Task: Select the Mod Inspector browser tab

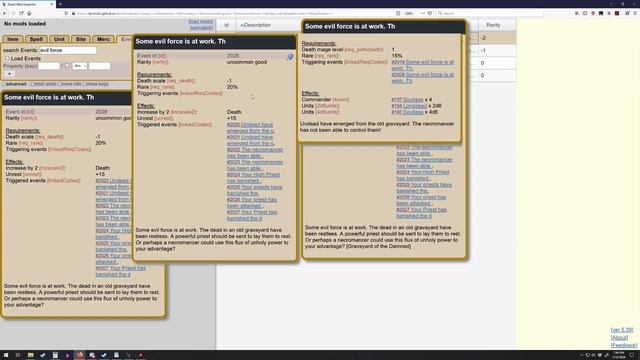Action: [x=27, y=4]
